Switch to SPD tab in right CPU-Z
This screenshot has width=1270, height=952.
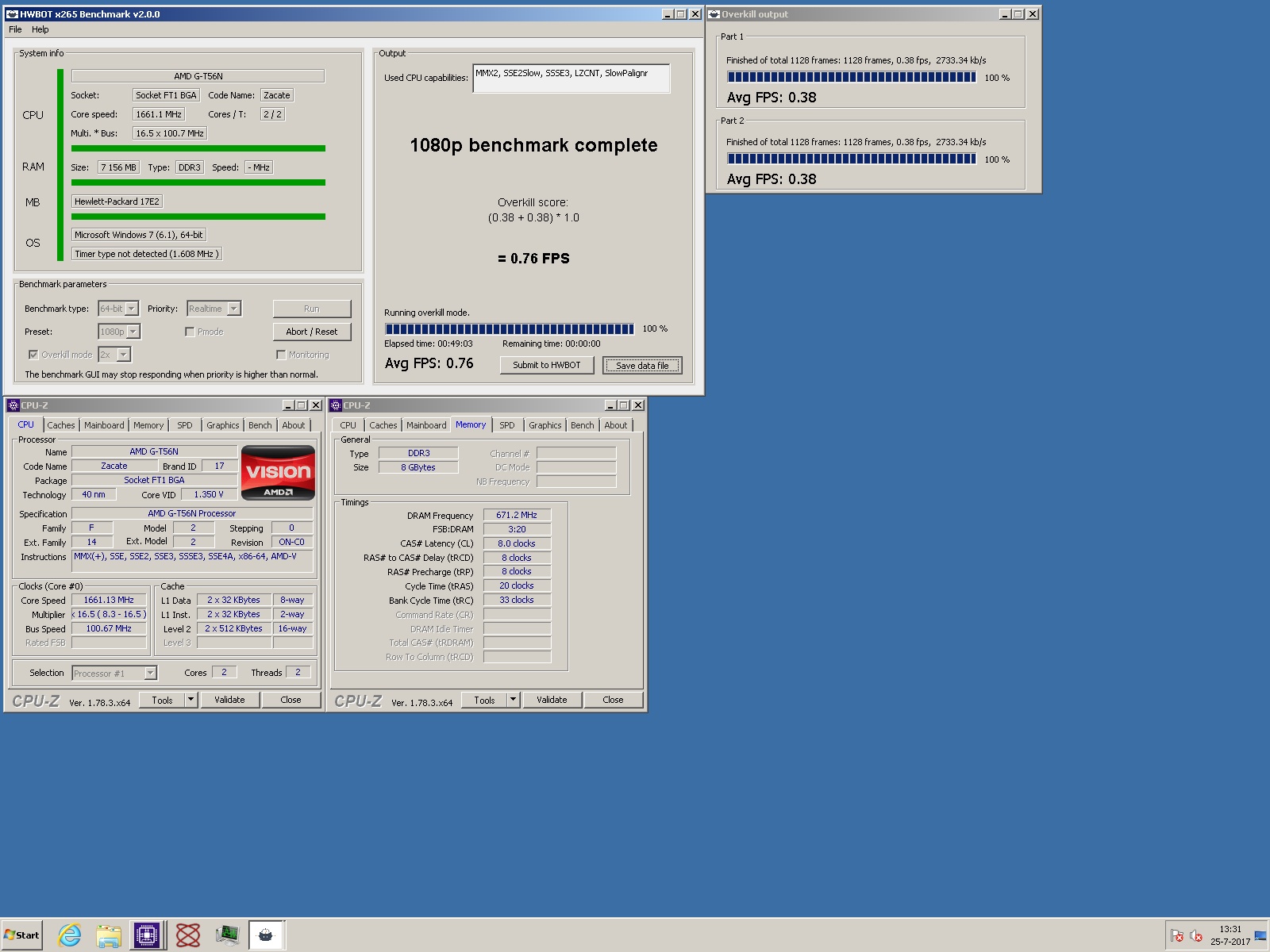[x=507, y=425]
